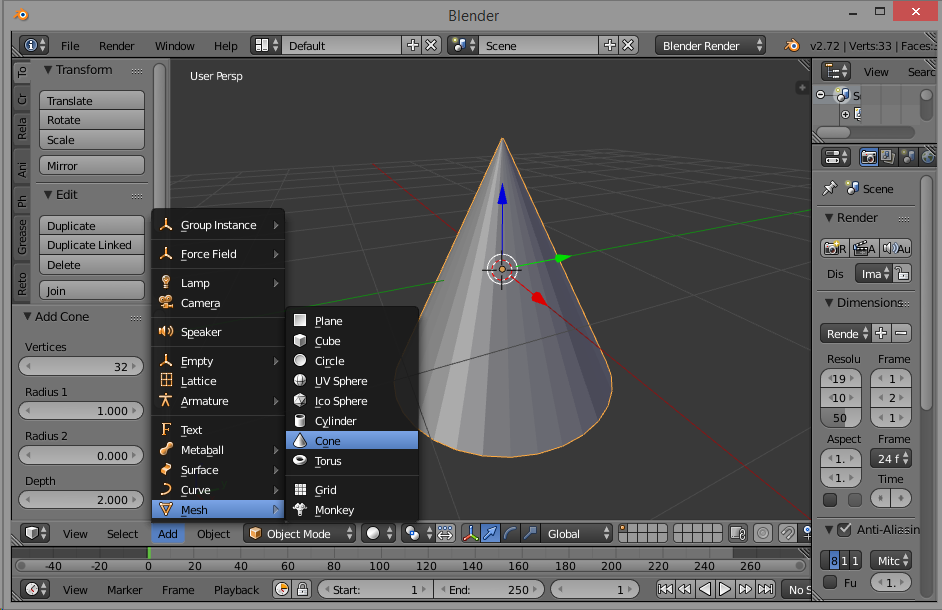Click the Duplicate Linked button
This screenshot has width=942, height=610.
[92, 245]
